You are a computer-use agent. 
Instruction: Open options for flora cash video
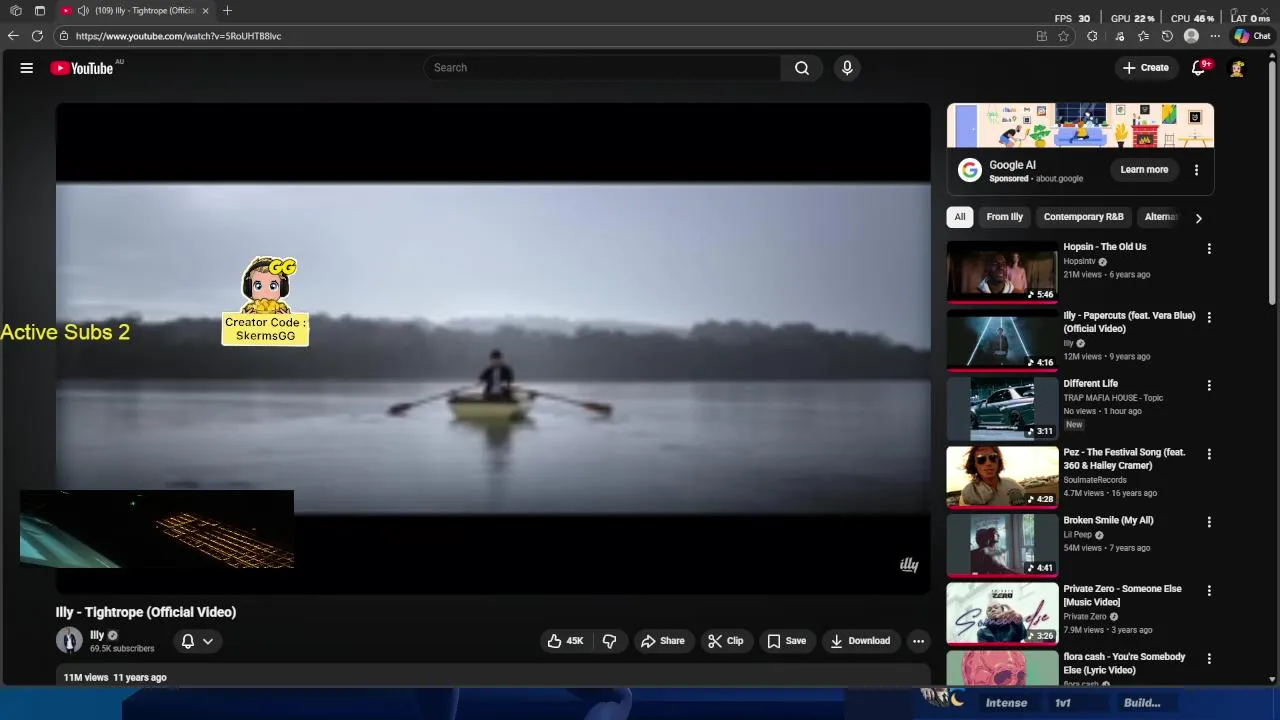tap(1209, 659)
